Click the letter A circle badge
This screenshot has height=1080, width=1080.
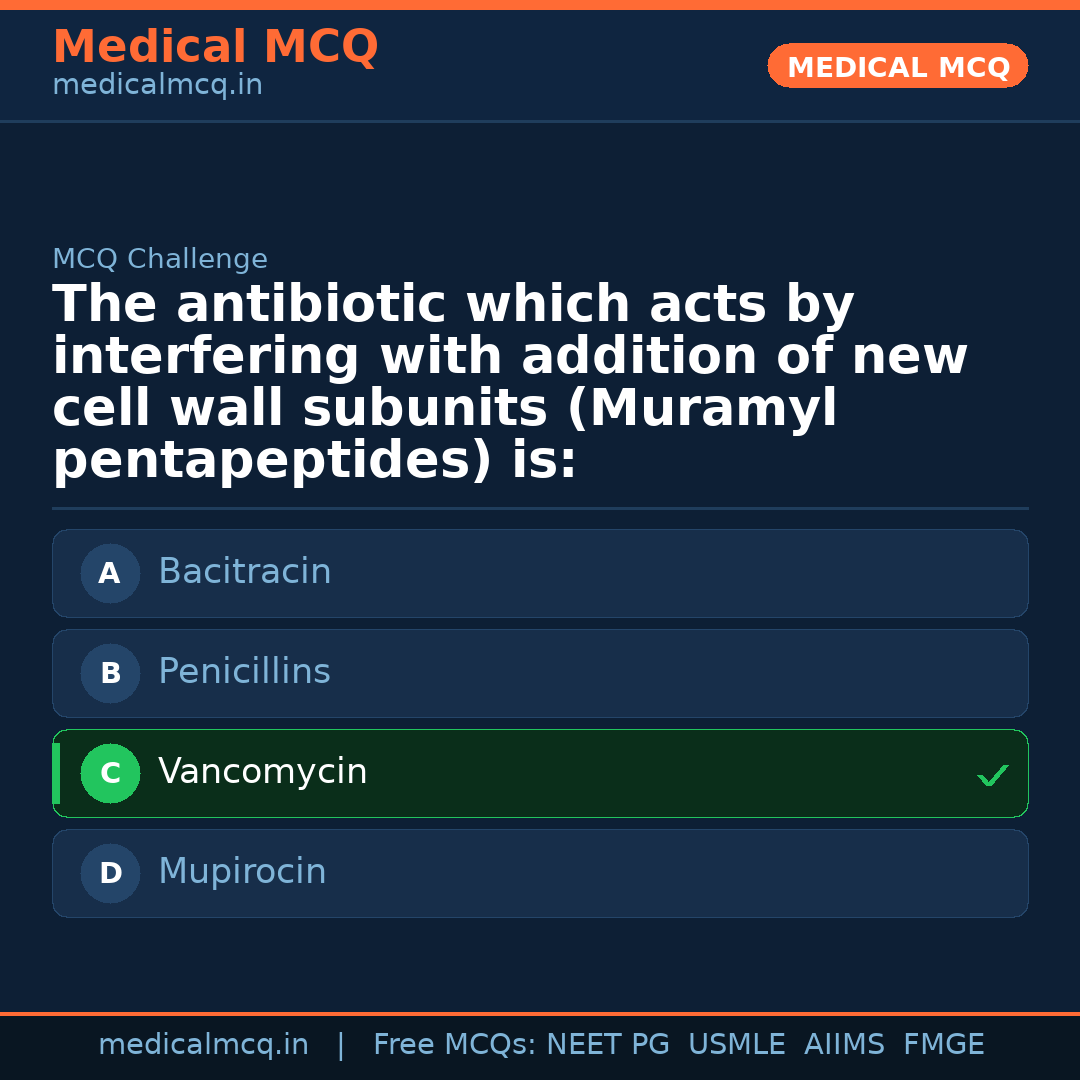(110, 574)
